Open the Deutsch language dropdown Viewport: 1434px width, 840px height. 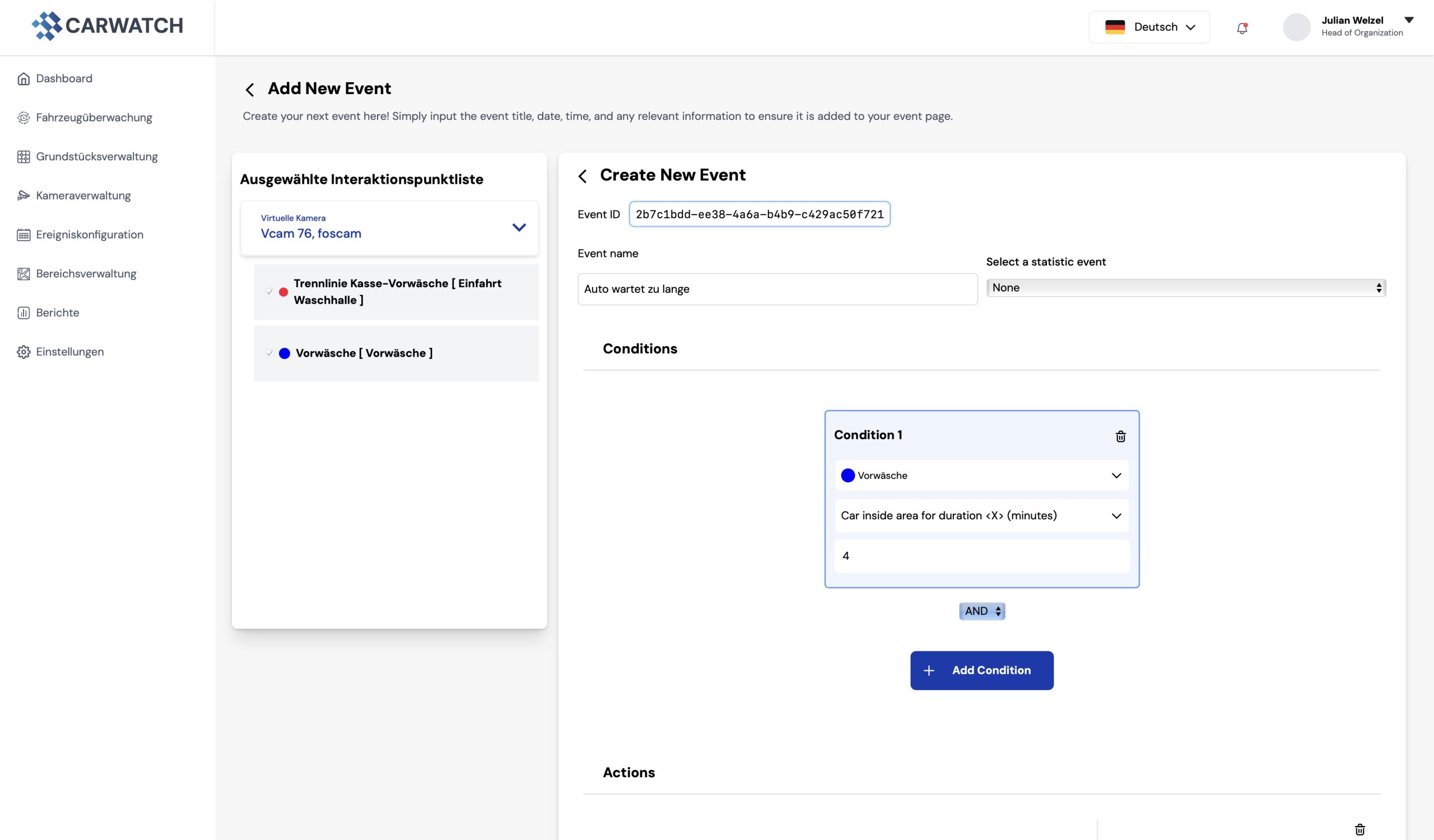click(1149, 27)
